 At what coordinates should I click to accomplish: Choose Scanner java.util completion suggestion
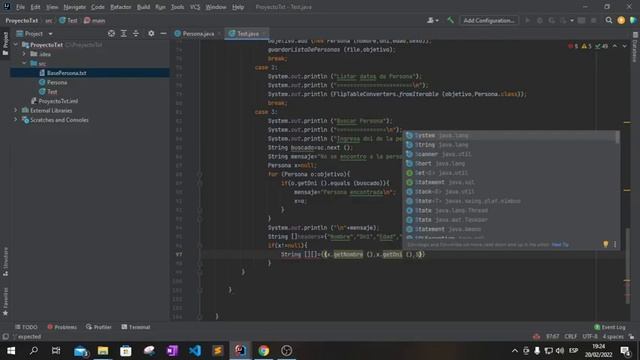click(510, 154)
